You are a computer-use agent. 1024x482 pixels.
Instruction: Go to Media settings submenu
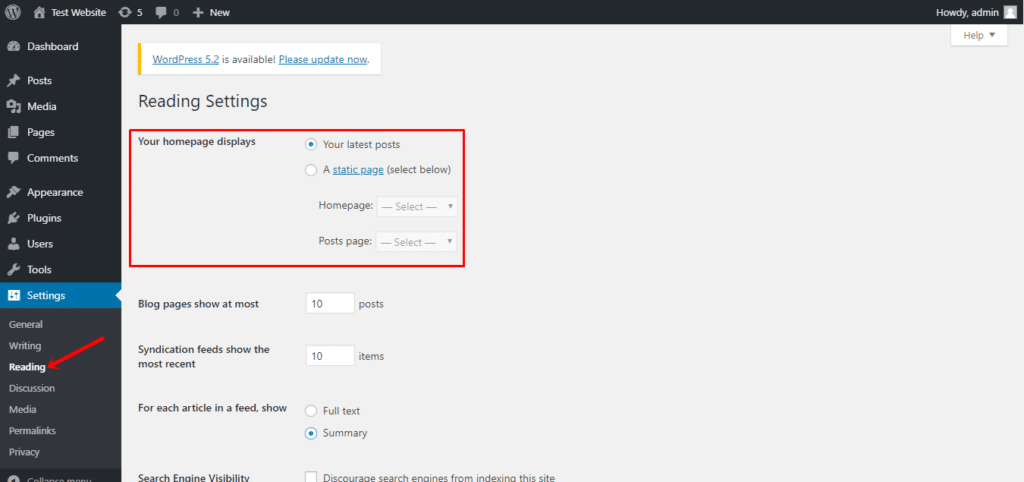(23, 410)
